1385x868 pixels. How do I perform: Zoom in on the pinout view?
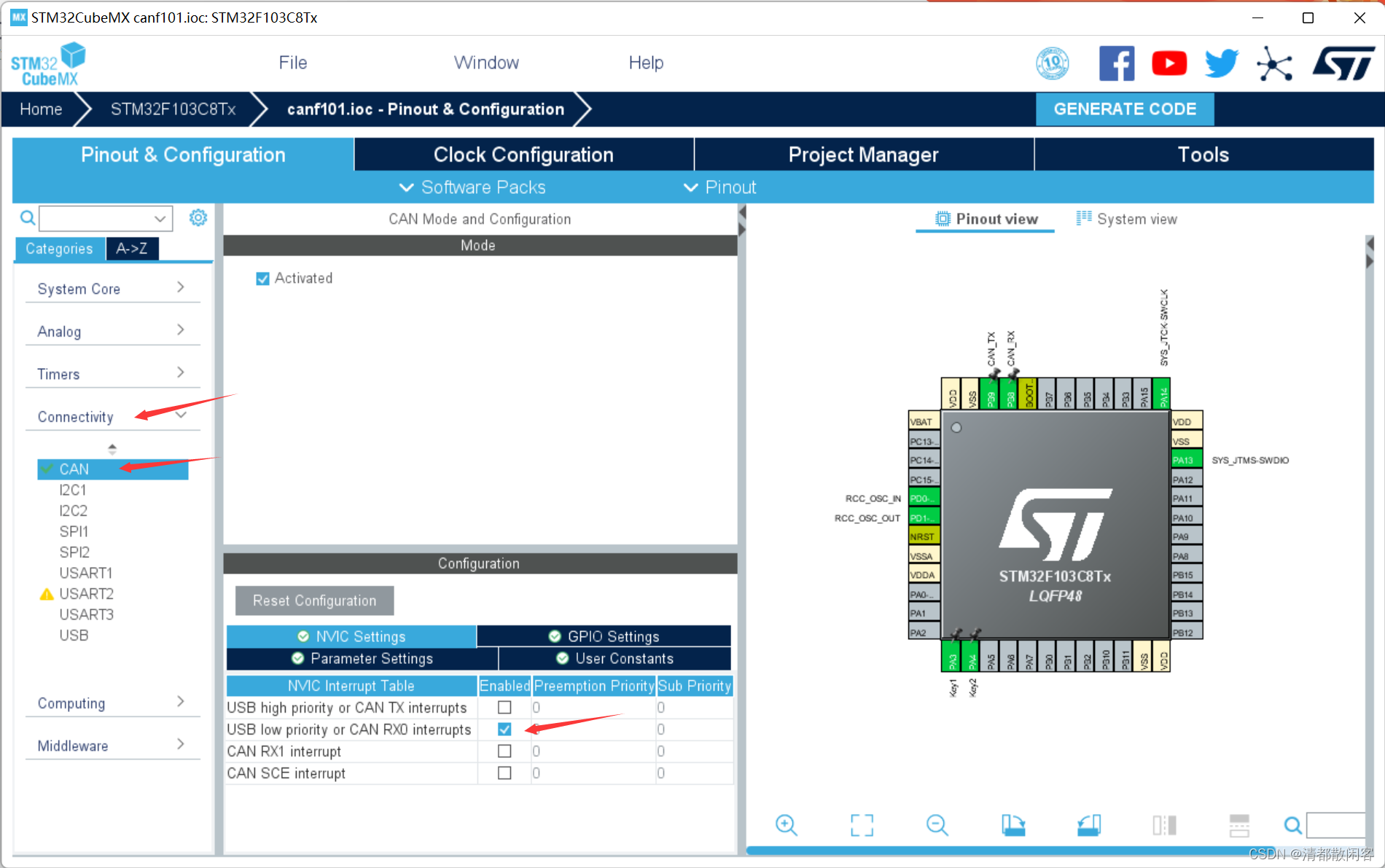pos(787,825)
